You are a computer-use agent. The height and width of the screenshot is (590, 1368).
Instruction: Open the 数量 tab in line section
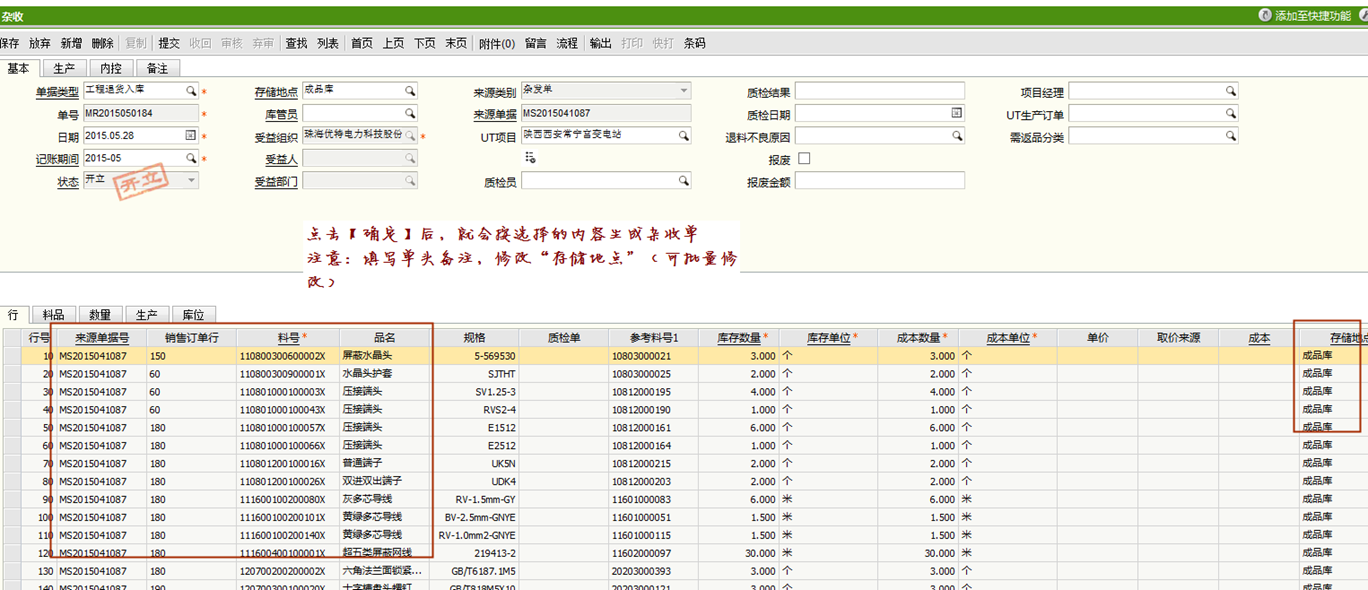(99, 315)
